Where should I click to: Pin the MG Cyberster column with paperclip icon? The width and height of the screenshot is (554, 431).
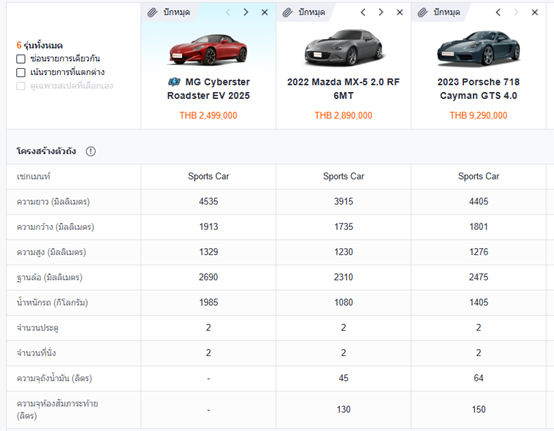[152, 13]
